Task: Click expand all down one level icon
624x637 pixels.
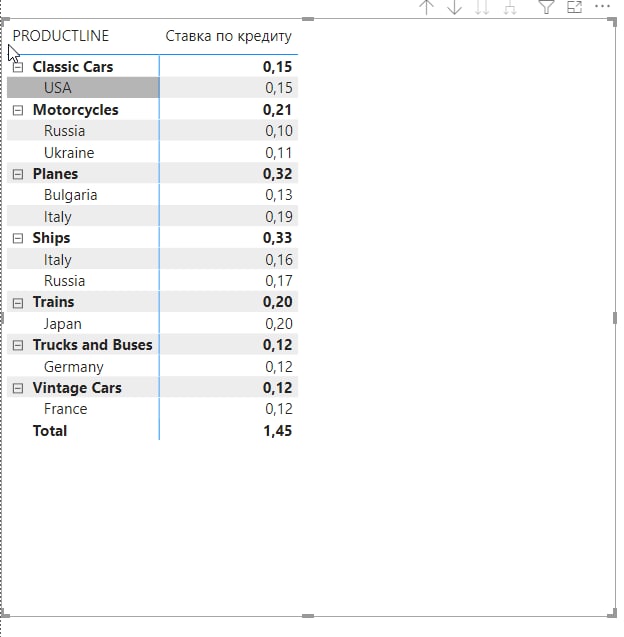Action: tap(510, 7)
